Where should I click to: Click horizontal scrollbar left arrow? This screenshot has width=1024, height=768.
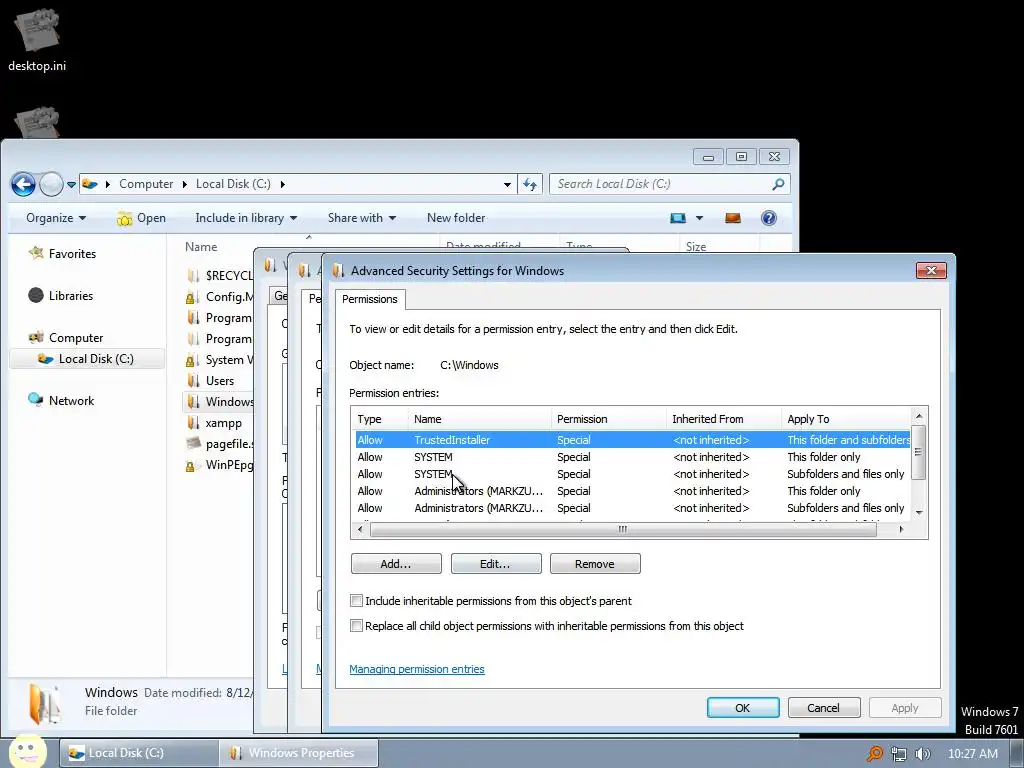(360, 530)
